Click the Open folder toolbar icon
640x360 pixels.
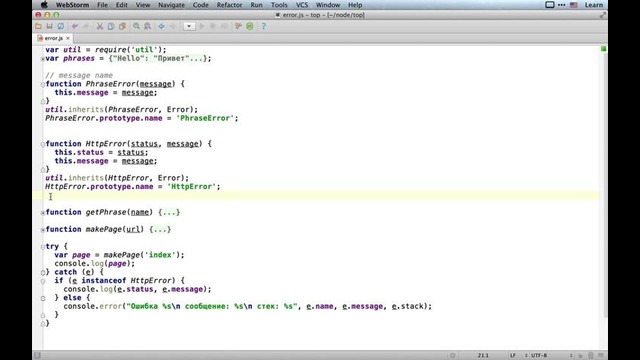point(38,26)
